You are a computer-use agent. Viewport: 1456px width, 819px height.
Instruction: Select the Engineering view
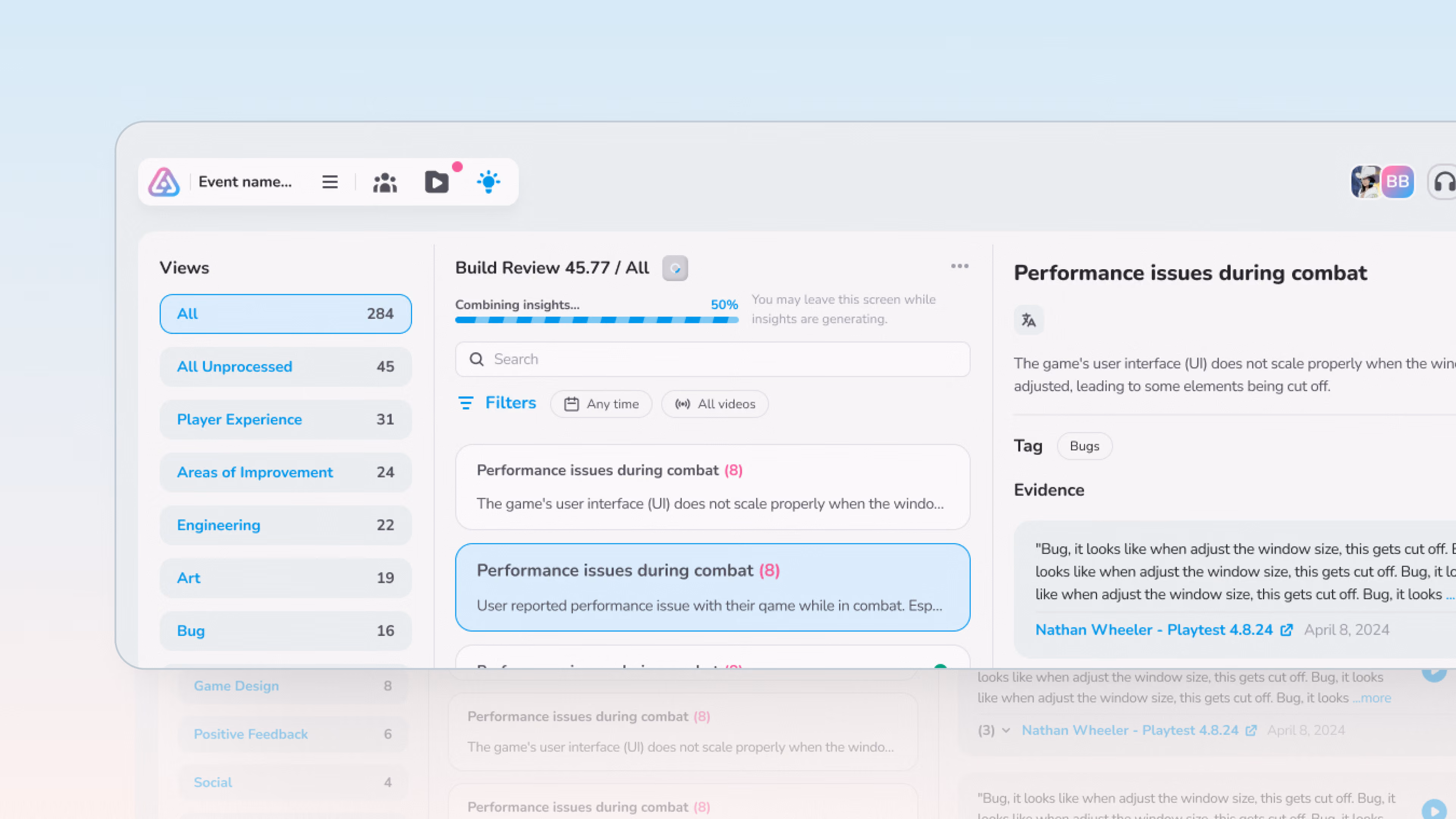tap(286, 525)
